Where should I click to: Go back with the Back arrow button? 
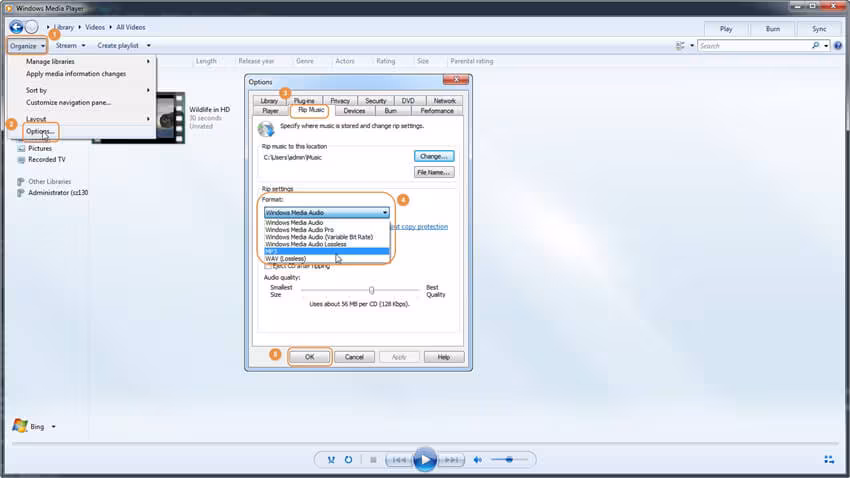click(x=16, y=27)
